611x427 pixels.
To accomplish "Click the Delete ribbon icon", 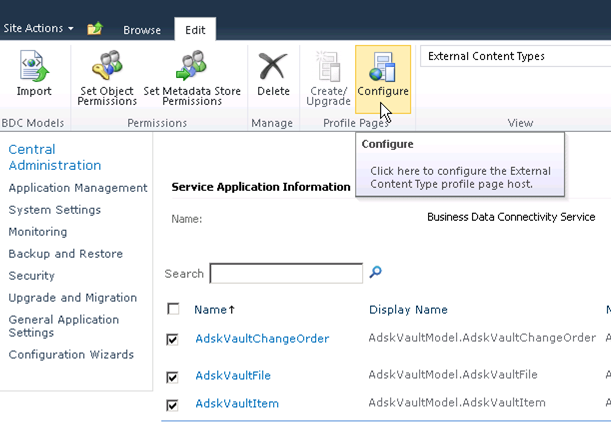I will pos(273,76).
